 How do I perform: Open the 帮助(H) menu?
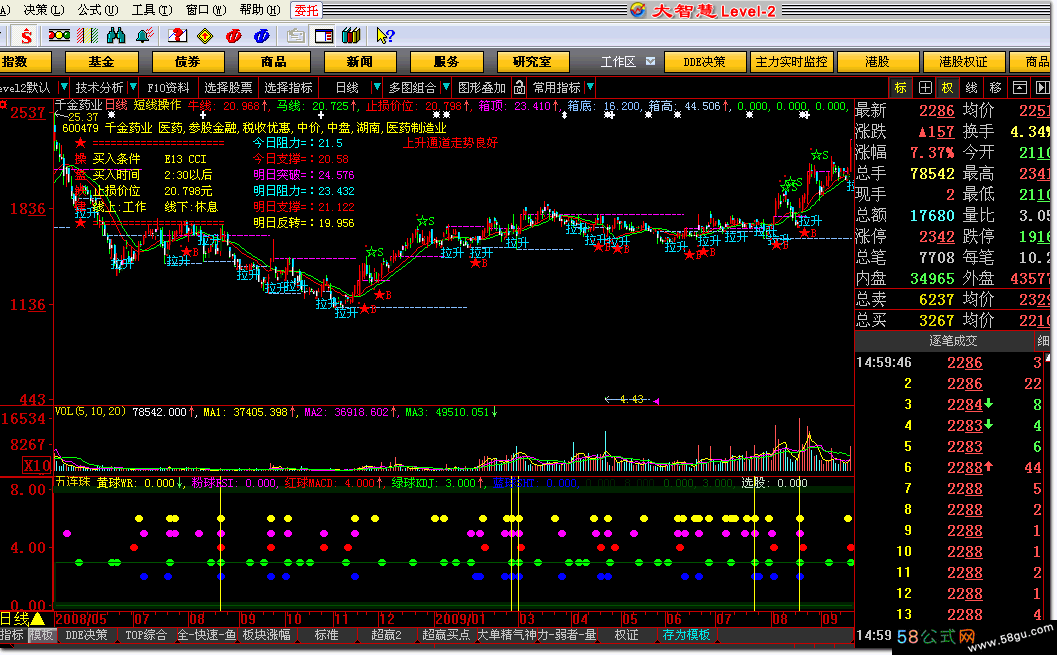pyautogui.click(x=260, y=10)
